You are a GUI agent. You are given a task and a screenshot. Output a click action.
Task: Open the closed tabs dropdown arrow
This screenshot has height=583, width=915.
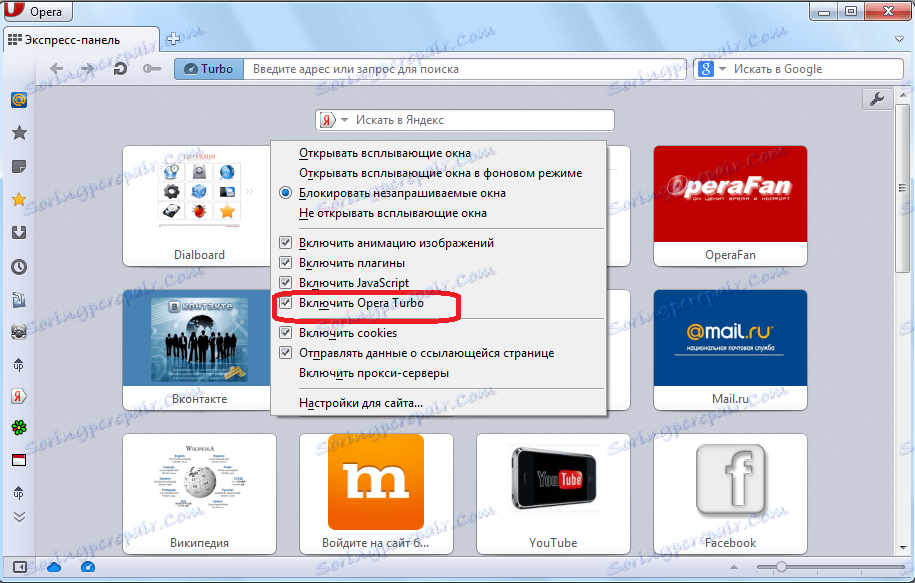pos(899,39)
